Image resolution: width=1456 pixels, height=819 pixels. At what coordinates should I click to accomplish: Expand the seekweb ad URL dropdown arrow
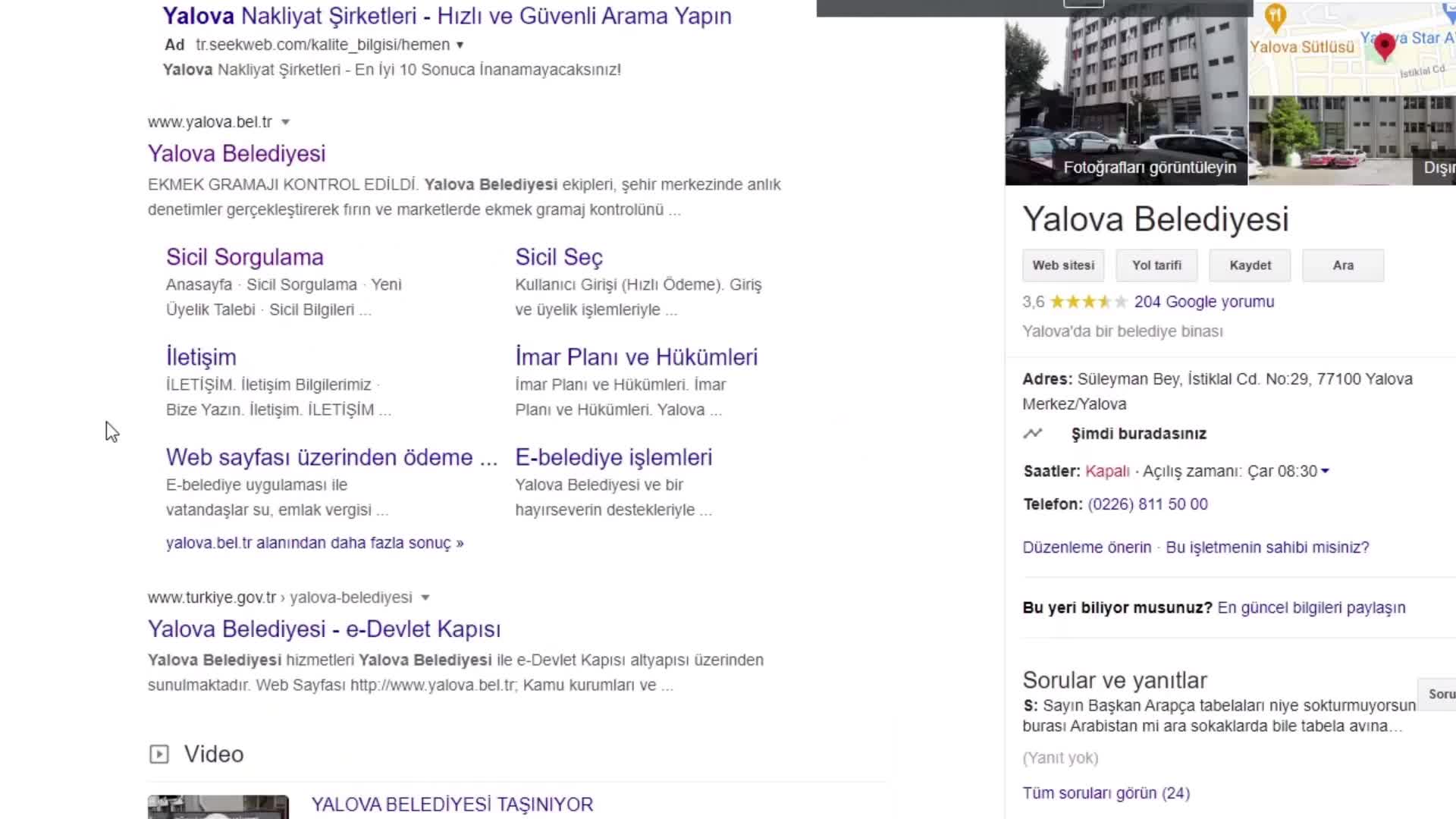460,45
